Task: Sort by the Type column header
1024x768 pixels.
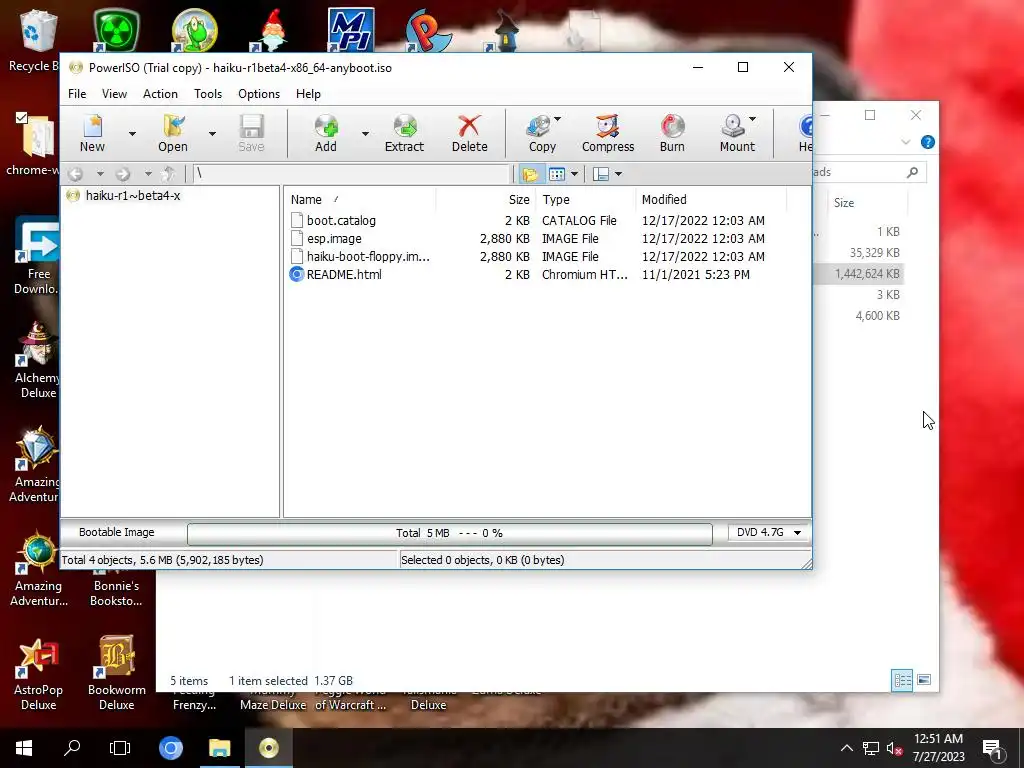Action: point(586,200)
